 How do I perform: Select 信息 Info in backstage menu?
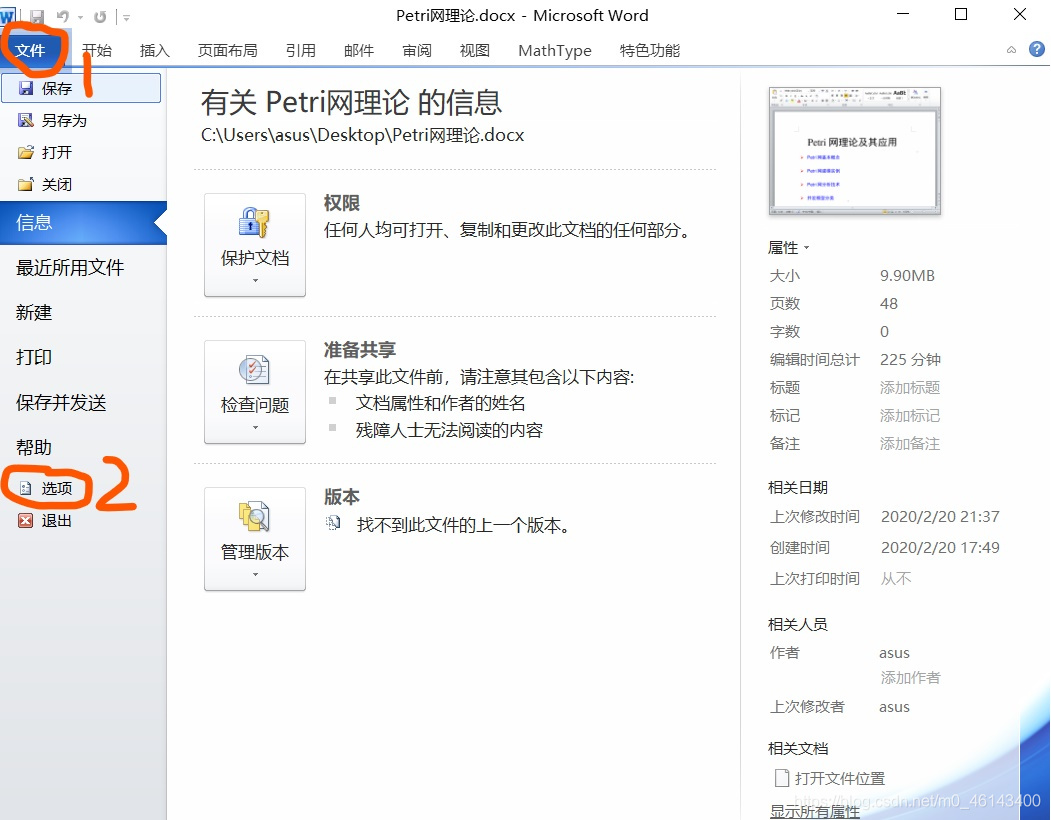pyautogui.click(x=83, y=223)
